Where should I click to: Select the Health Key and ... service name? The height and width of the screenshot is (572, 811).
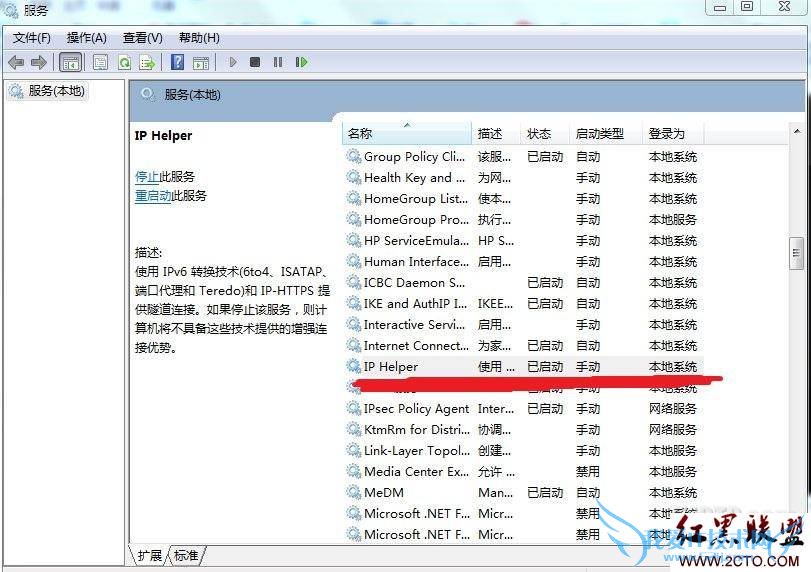[414, 178]
